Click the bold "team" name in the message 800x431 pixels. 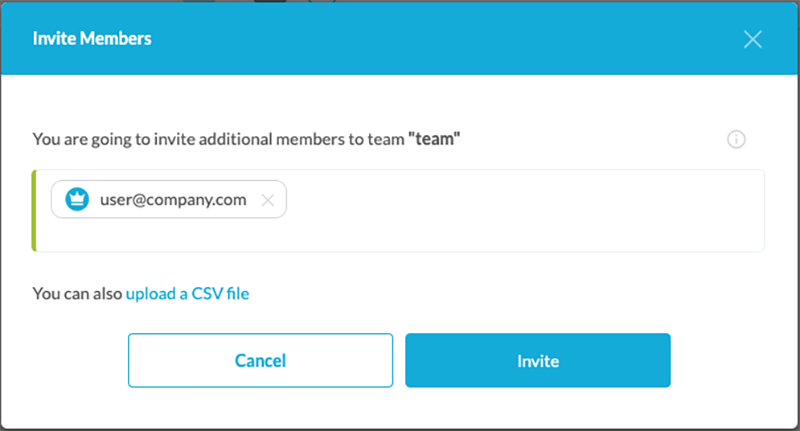pyautogui.click(x=434, y=140)
